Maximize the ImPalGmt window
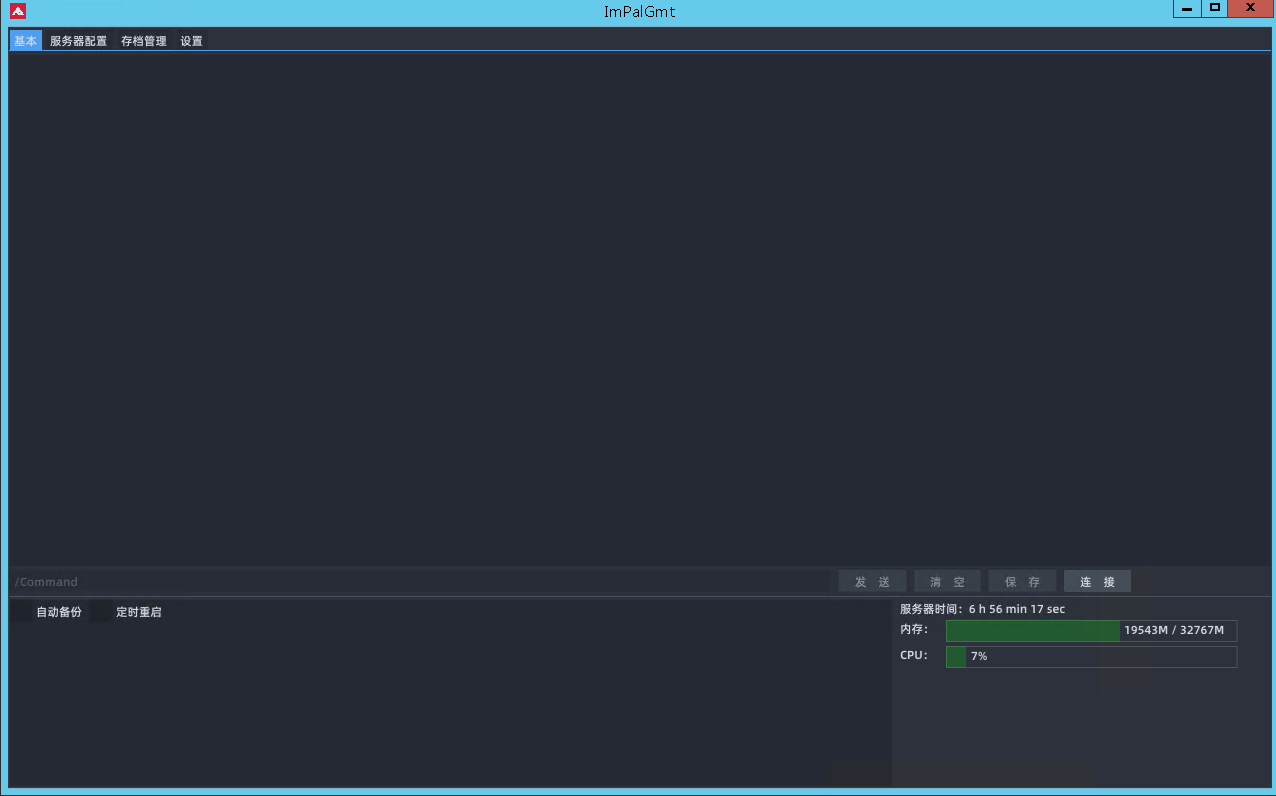Screen dimensions: 1276x796 (1214, 9)
